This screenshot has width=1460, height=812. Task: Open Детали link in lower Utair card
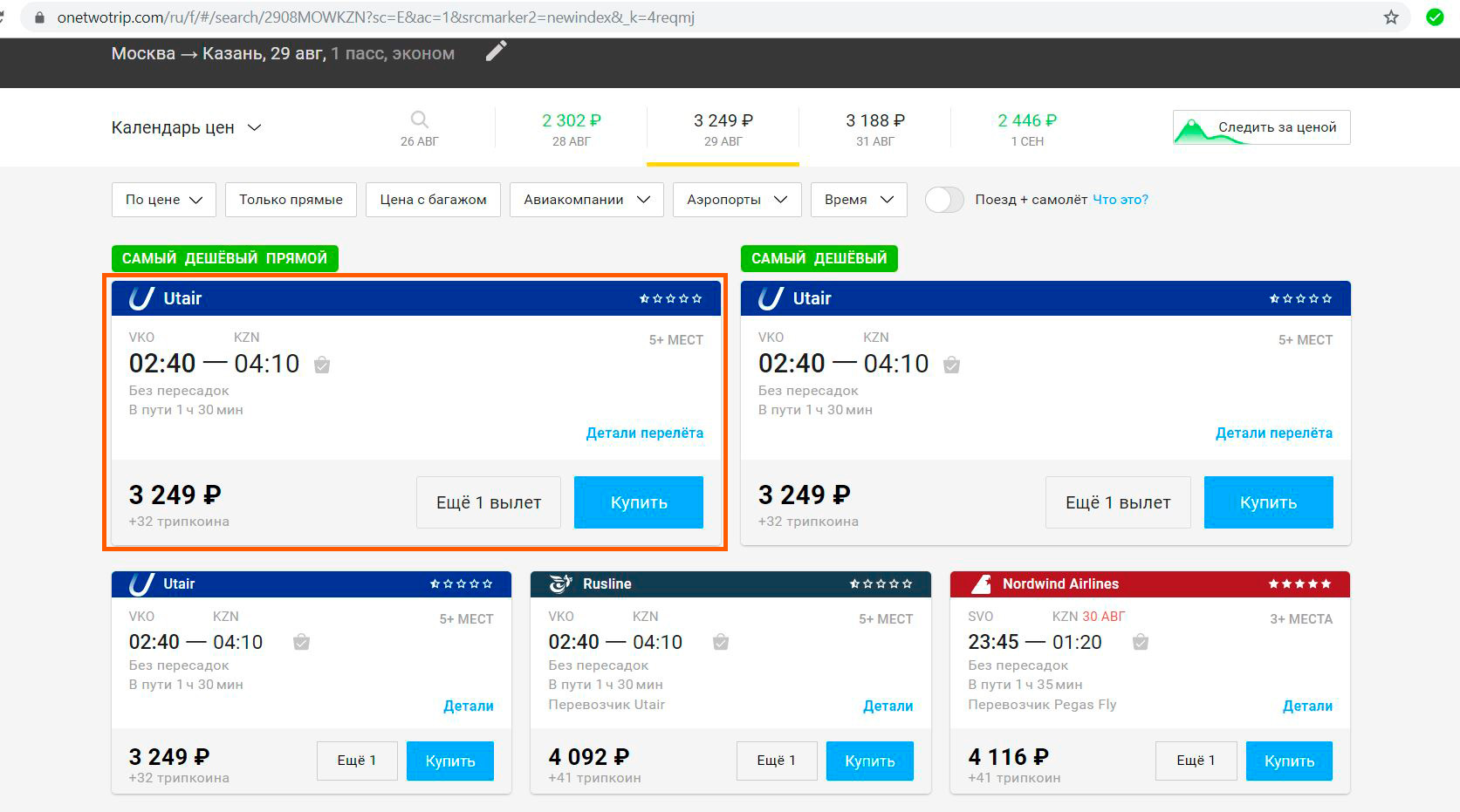(x=469, y=706)
